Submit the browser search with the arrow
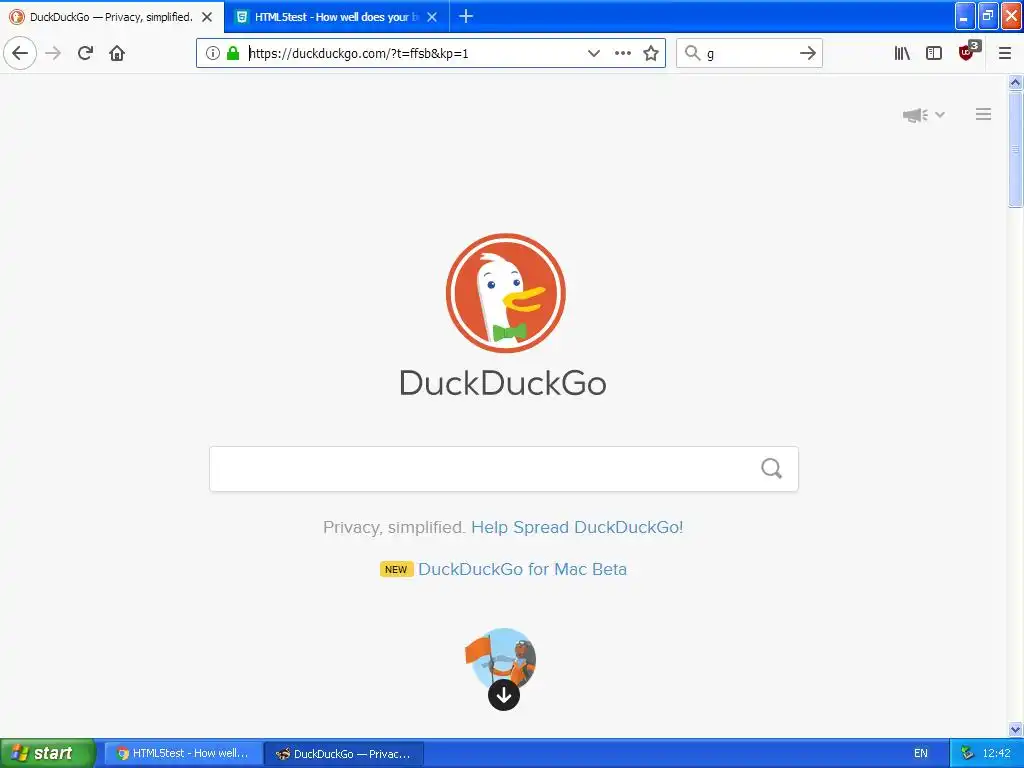1024x768 pixels. coord(808,53)
